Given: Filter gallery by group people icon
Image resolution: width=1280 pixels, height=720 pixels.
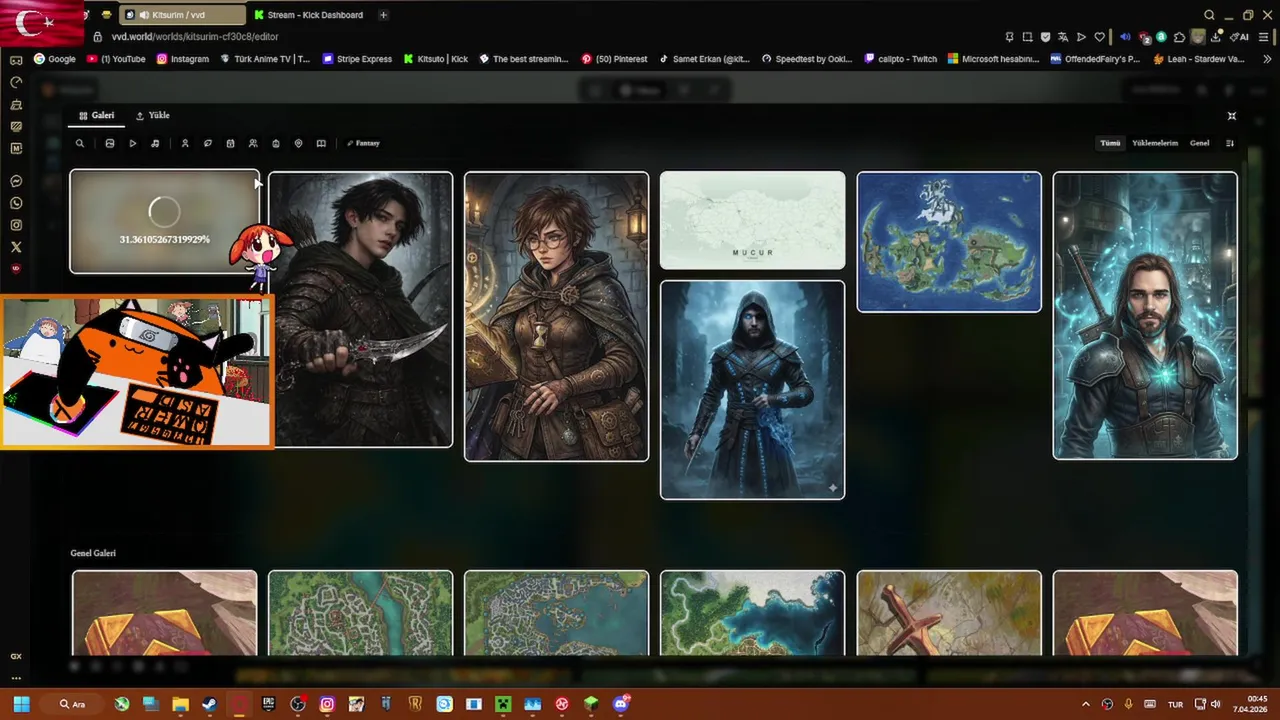Looking at the screenshot, I should pyautogui.click(x=253, y=143).
